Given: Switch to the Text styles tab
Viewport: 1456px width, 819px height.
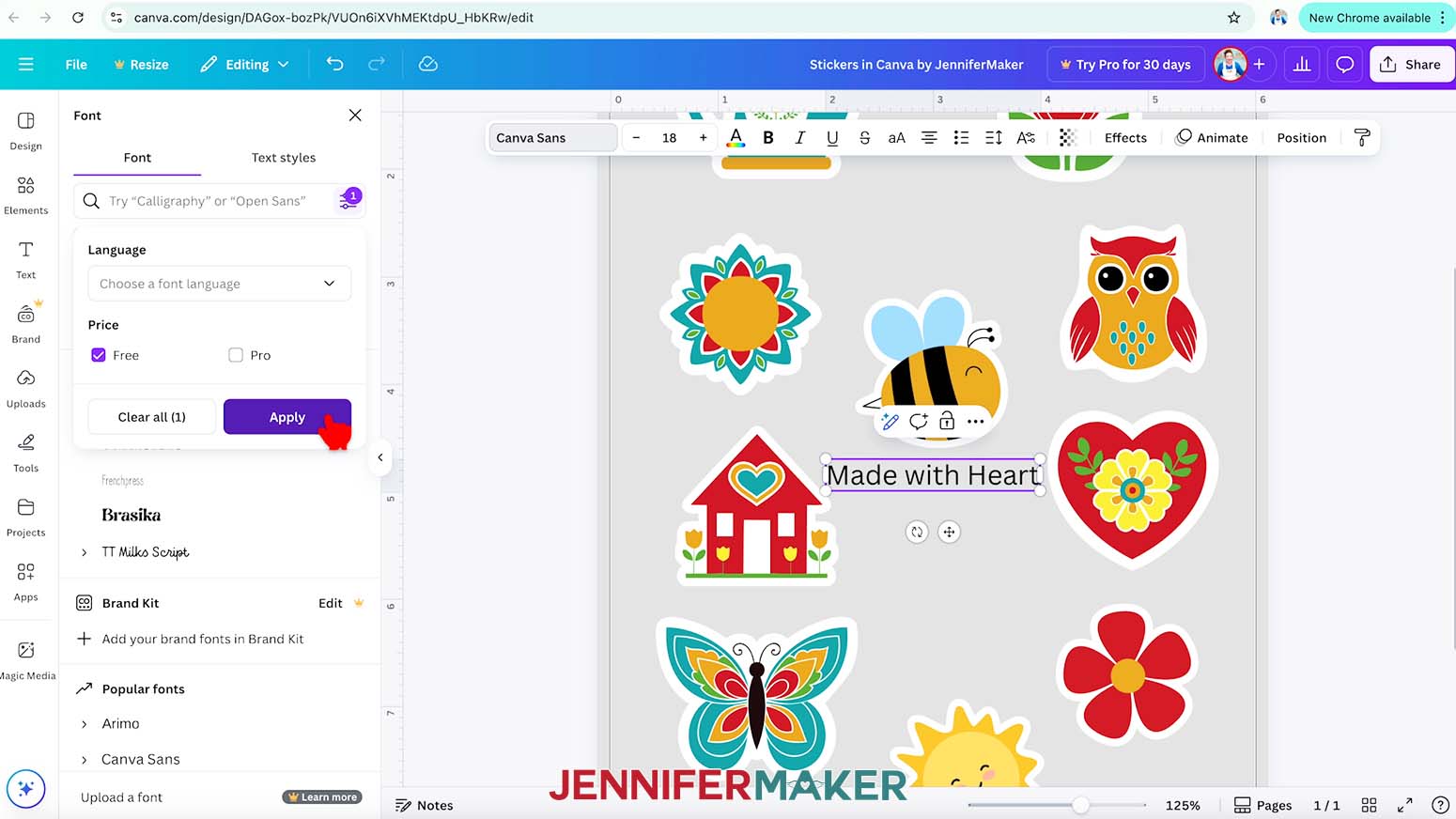Looking at the screenshot, I should point(284,158).
